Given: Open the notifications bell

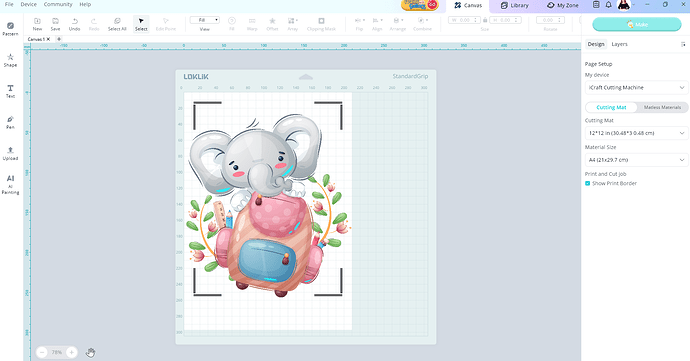Looking at the screenshot, I should 609,5.
